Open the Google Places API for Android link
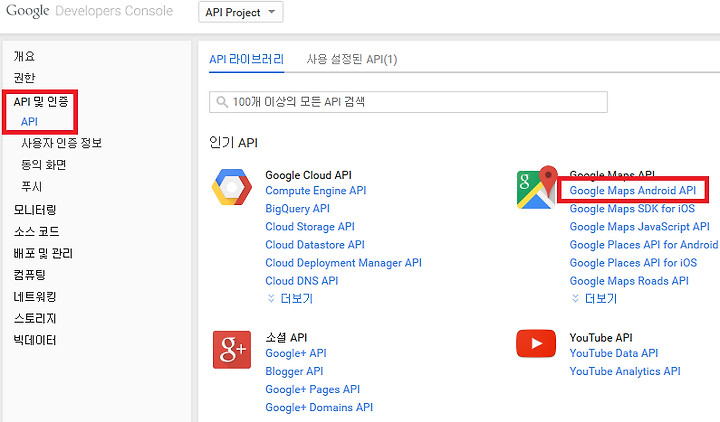This screenshot has height=422, width=720. 644,245
